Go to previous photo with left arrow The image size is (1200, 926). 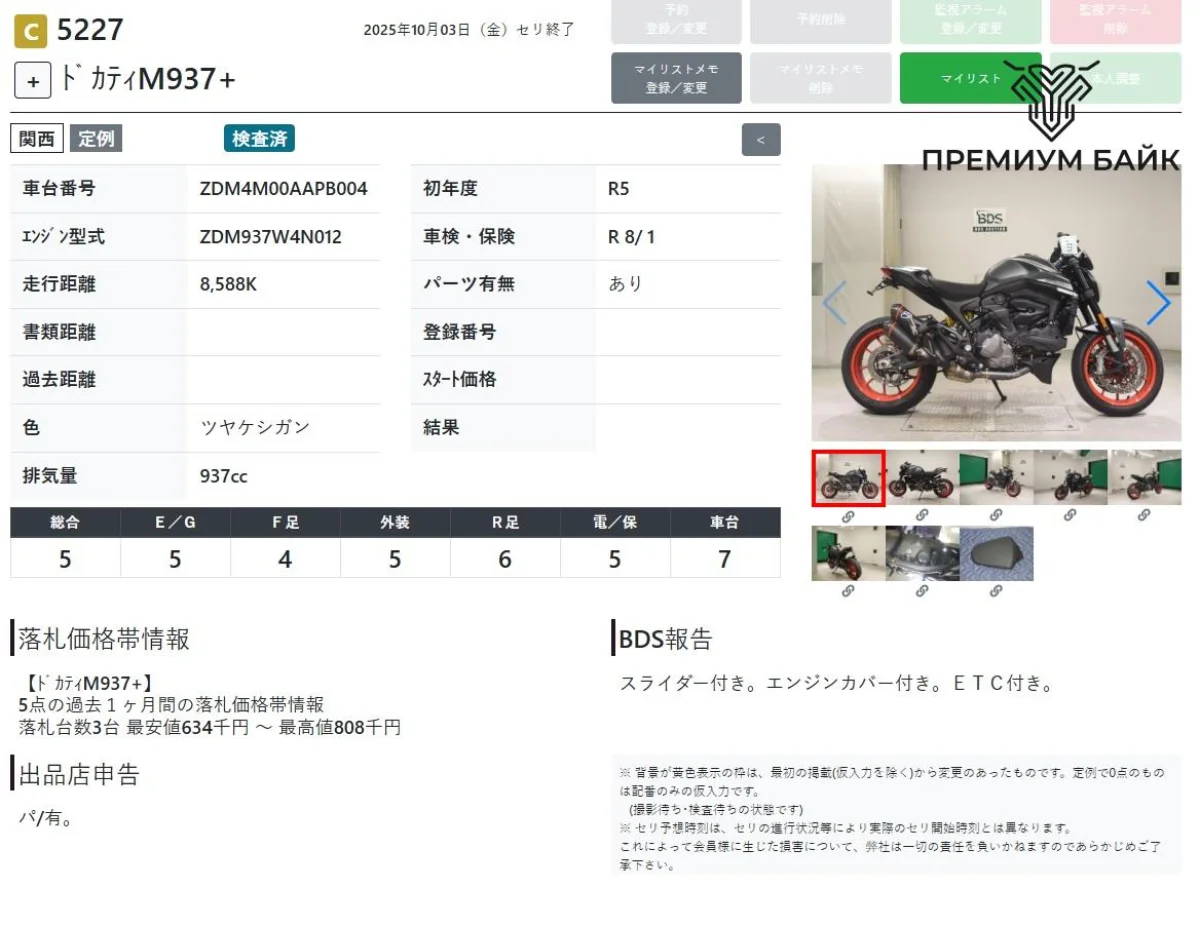click(834, 303)
